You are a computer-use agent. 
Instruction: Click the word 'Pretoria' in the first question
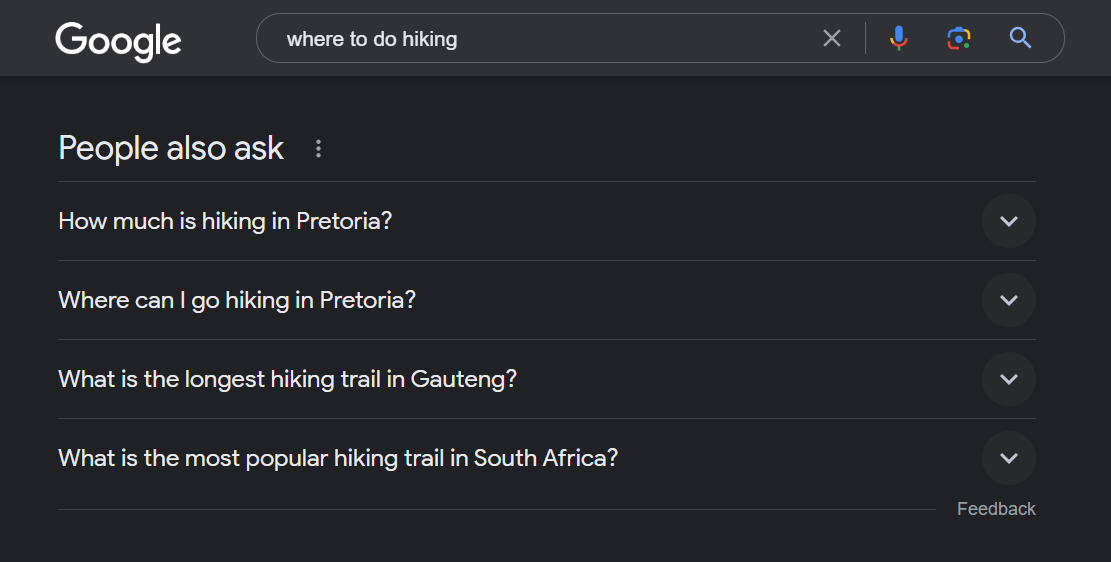[343, 221]
